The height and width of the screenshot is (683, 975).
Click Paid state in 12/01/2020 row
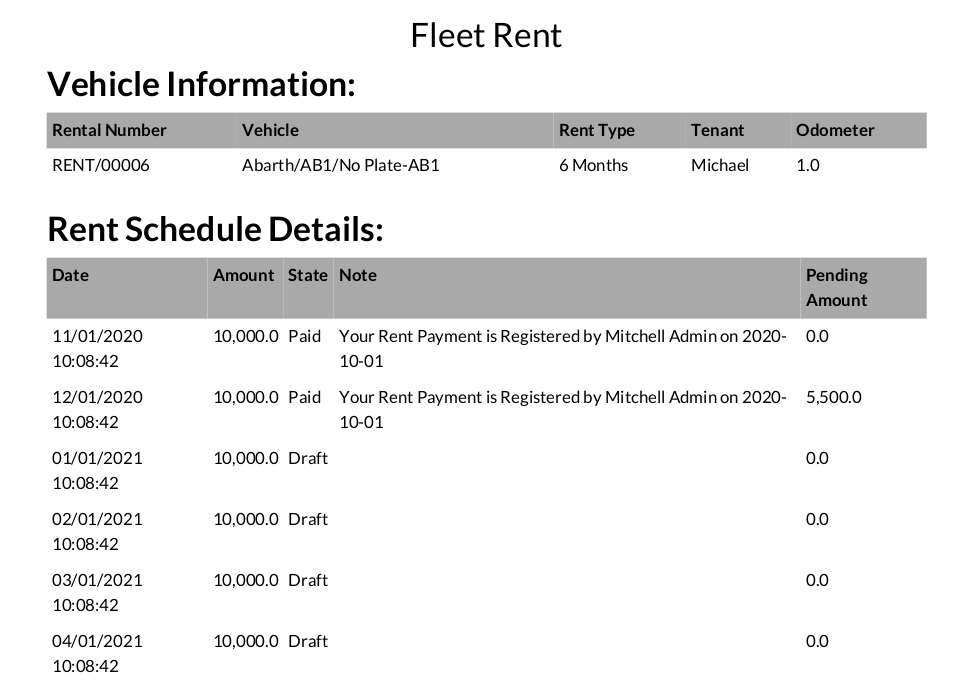[x=305, y=397]
